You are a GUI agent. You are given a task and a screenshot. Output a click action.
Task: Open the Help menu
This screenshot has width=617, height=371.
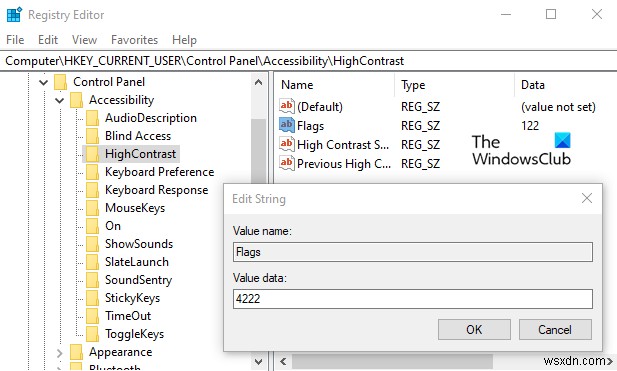pos(184,40)
